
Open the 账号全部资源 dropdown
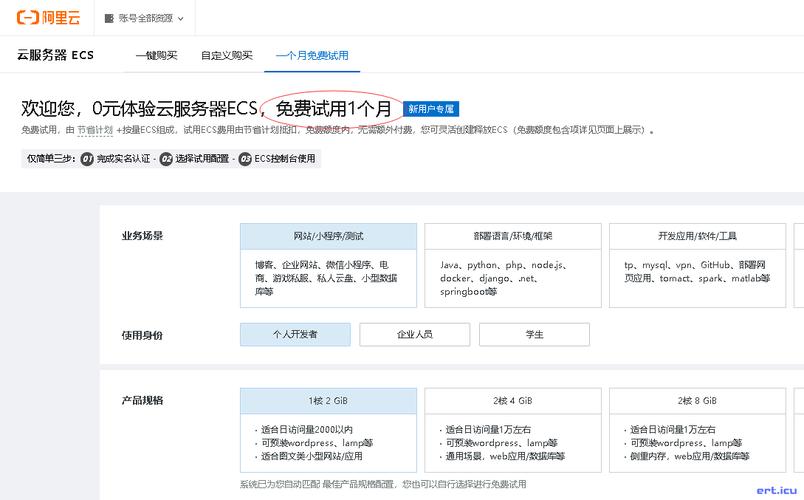[x=144, y=18]
